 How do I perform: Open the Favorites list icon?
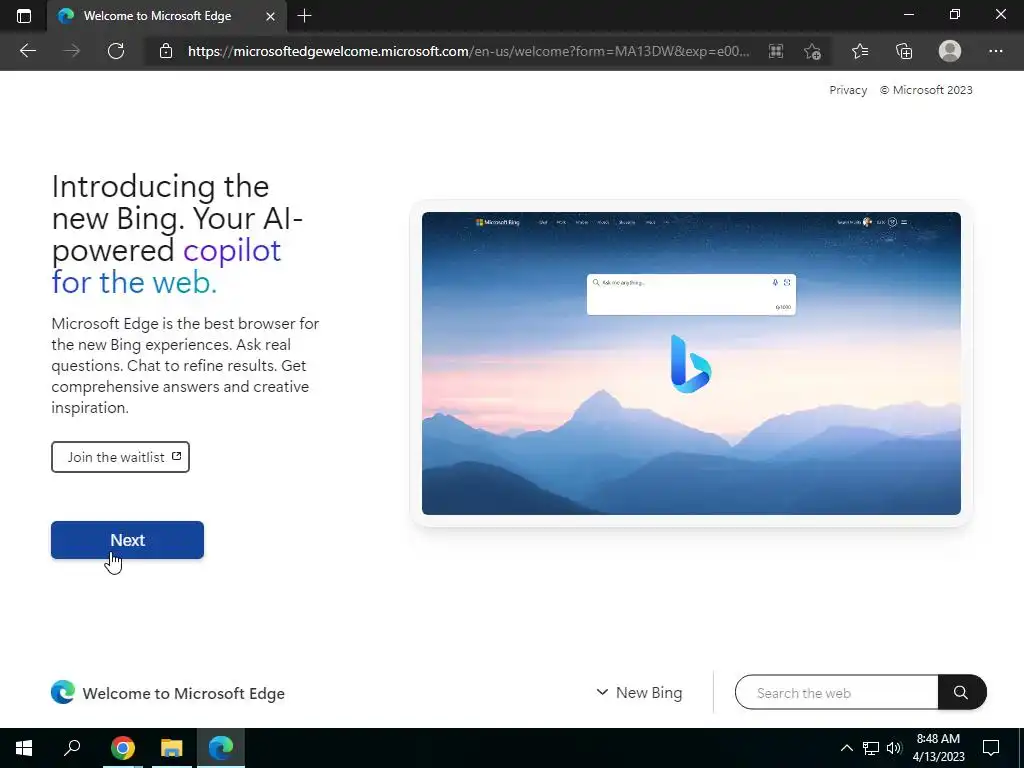pos(860,51)
